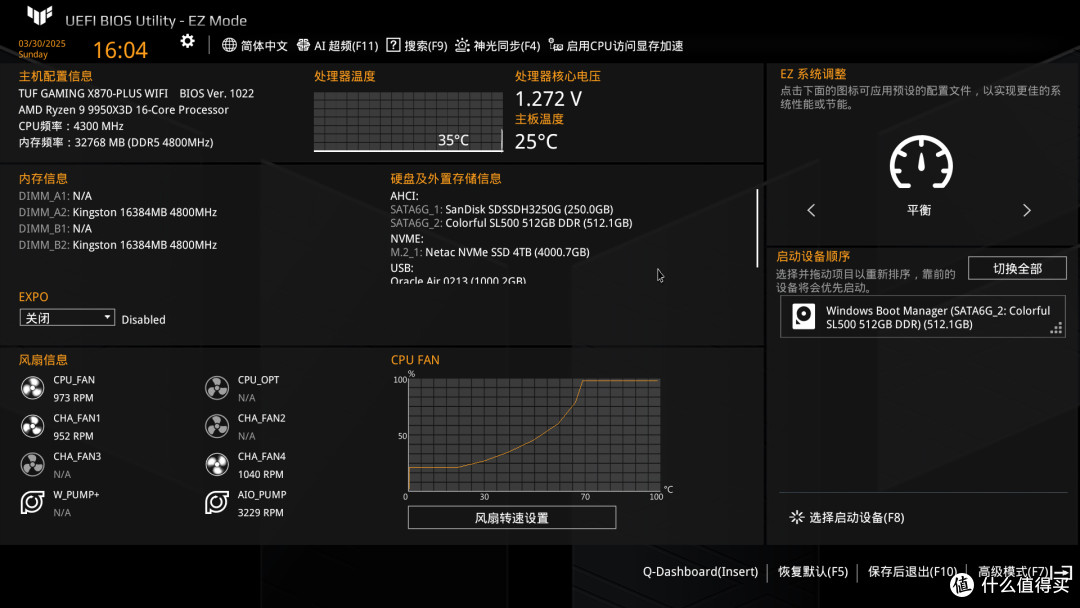Click the Windows Boot Manager disk icon
Image resolution: width=1080 pixels, height=608 pixels.
803,317
